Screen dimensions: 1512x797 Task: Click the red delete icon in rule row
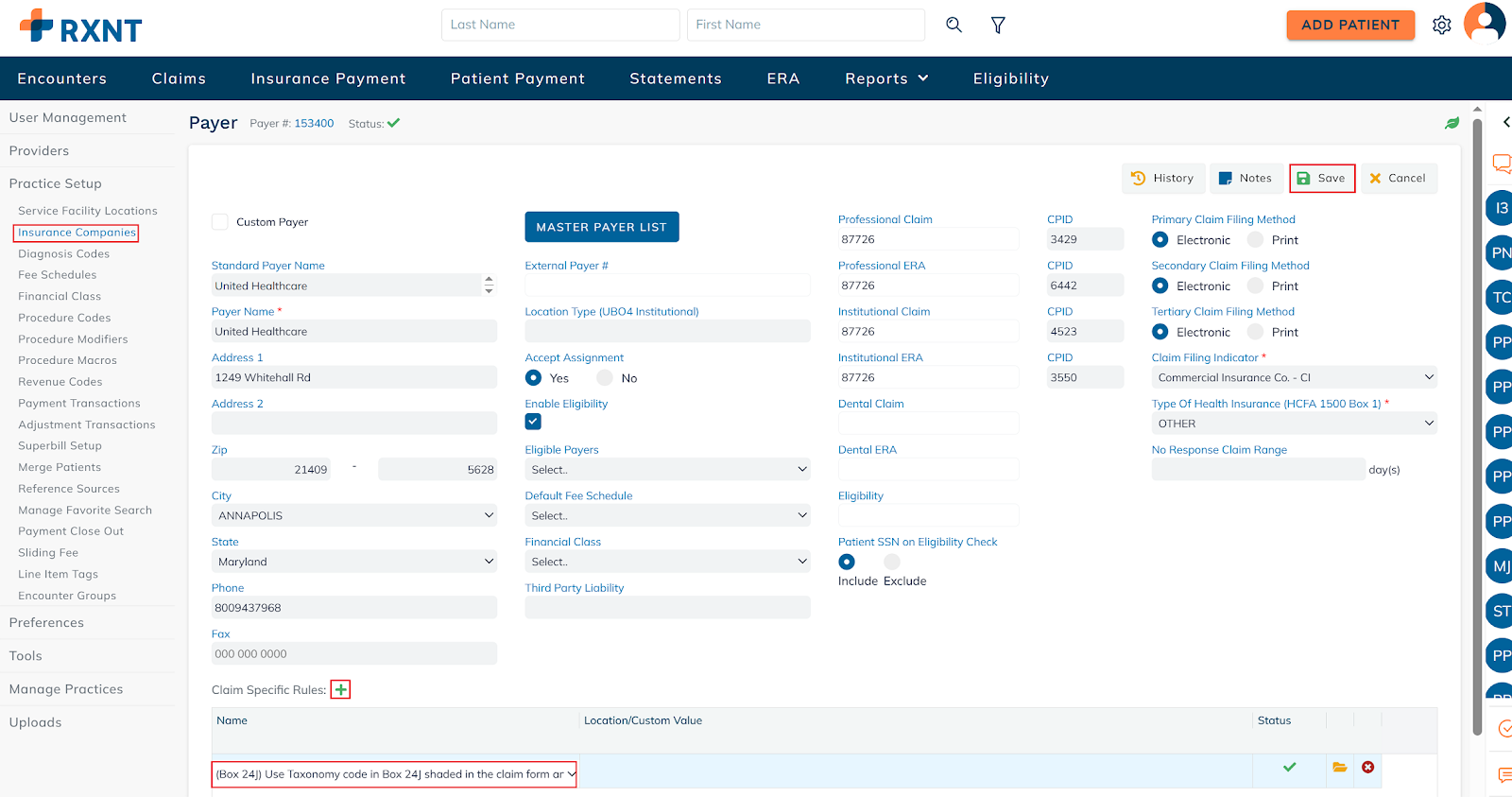(1367, 767)
